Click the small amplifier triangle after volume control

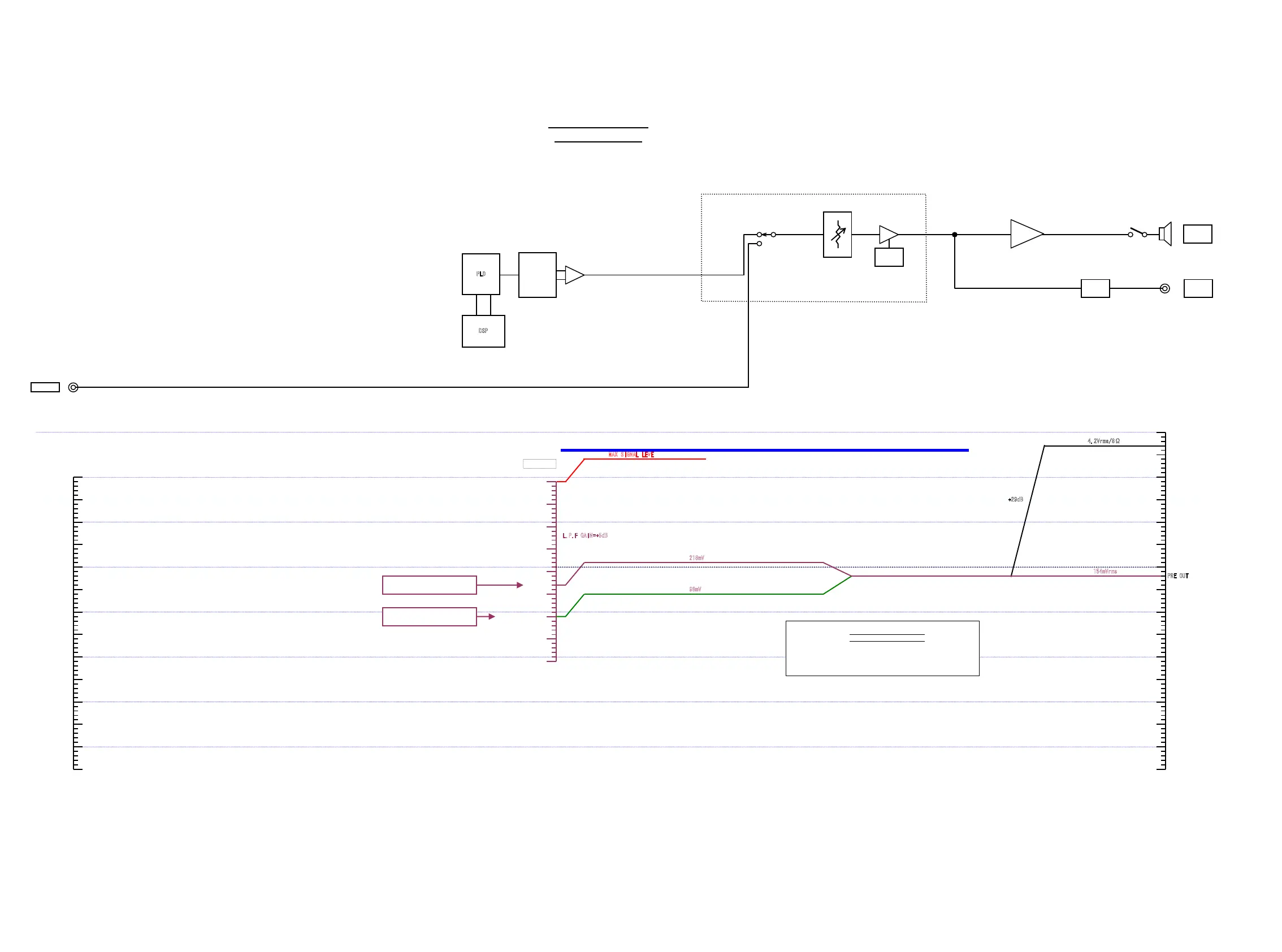click(x=889, y=235)
